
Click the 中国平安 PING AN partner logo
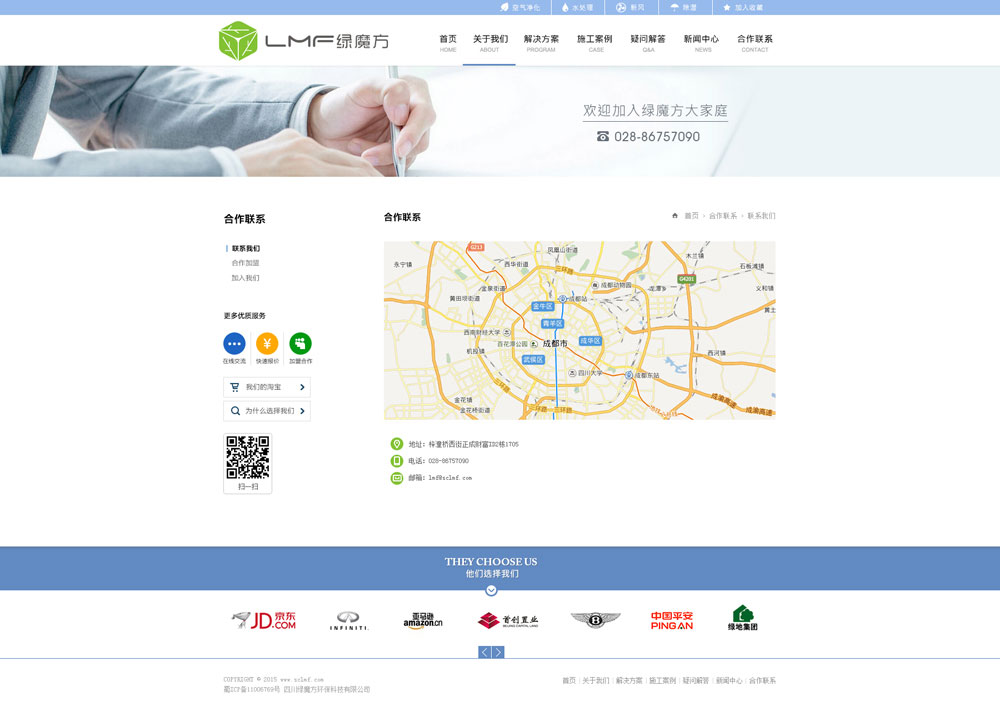click(672, 620)
